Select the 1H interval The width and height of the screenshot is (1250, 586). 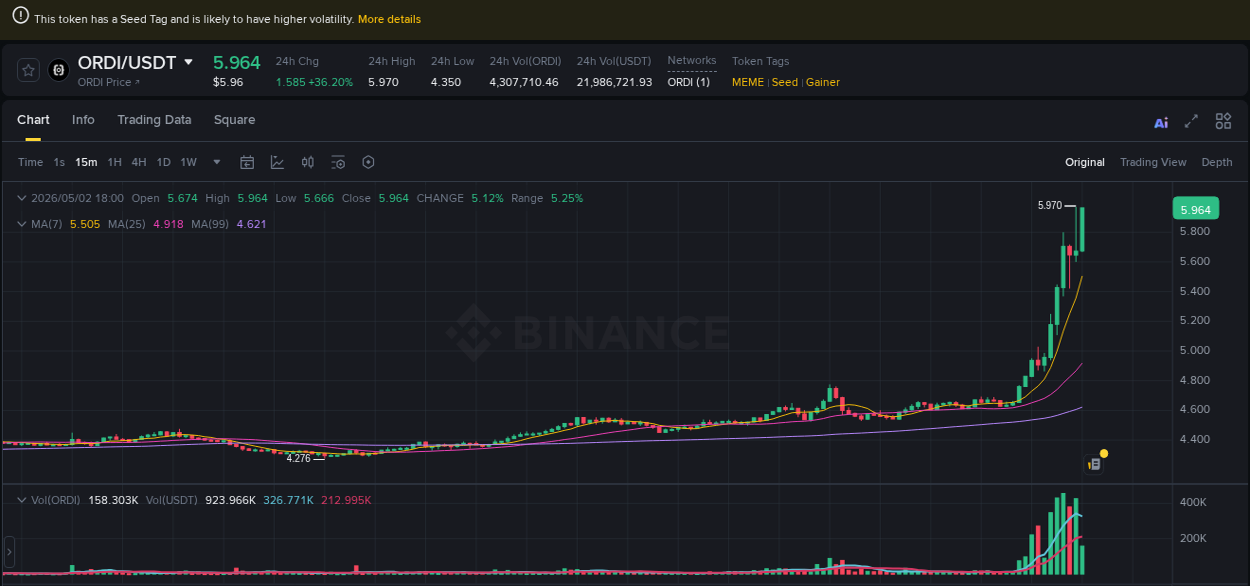coord(115,162)
